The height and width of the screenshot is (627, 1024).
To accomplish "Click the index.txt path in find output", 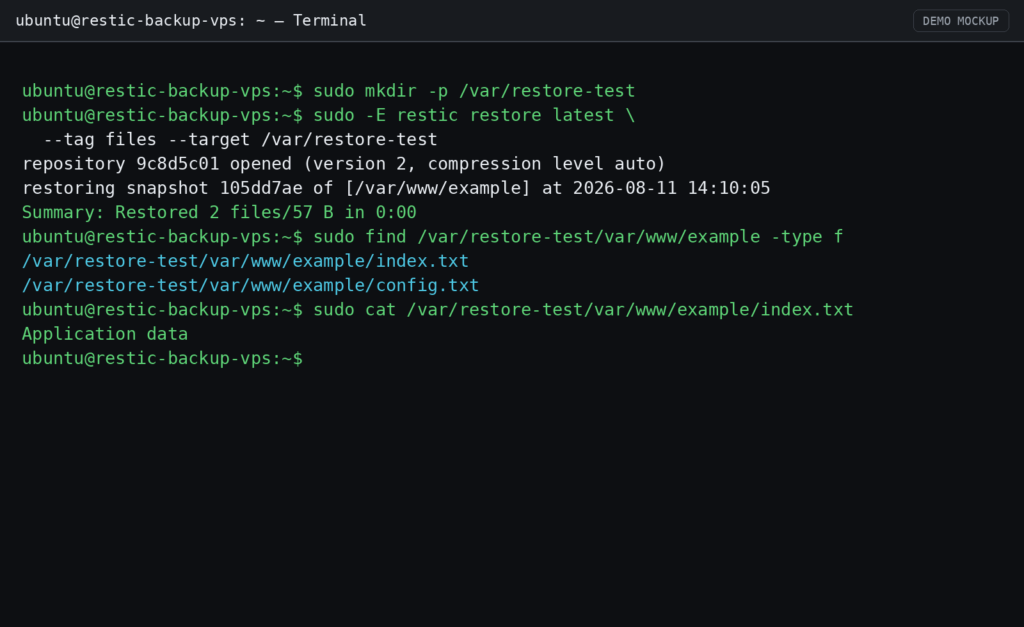I will click(x=245, y=261).
